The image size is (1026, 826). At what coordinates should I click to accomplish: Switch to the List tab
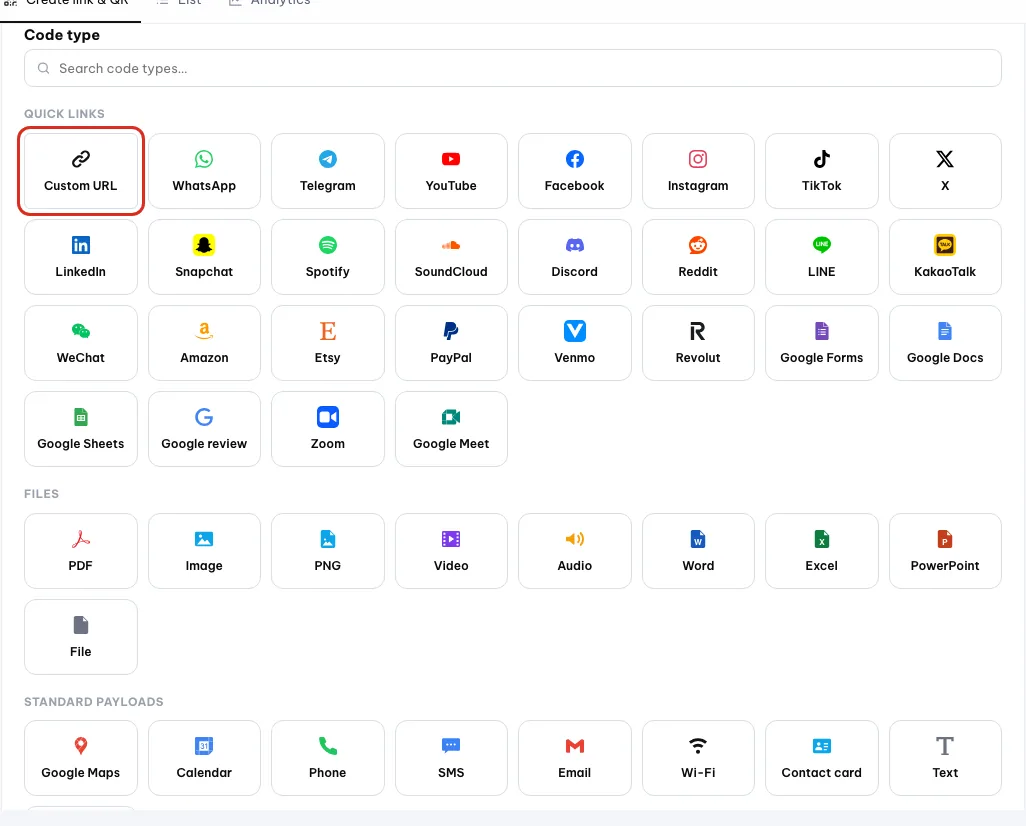(180, 3)
